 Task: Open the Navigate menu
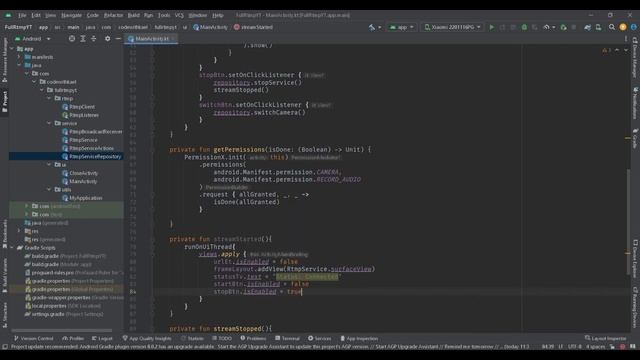(71, 15)
